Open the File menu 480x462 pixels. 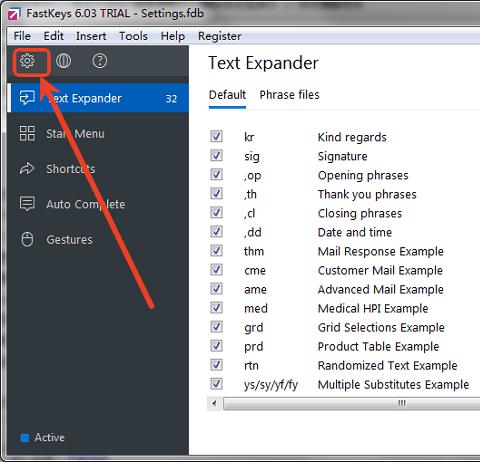(22, 36)
